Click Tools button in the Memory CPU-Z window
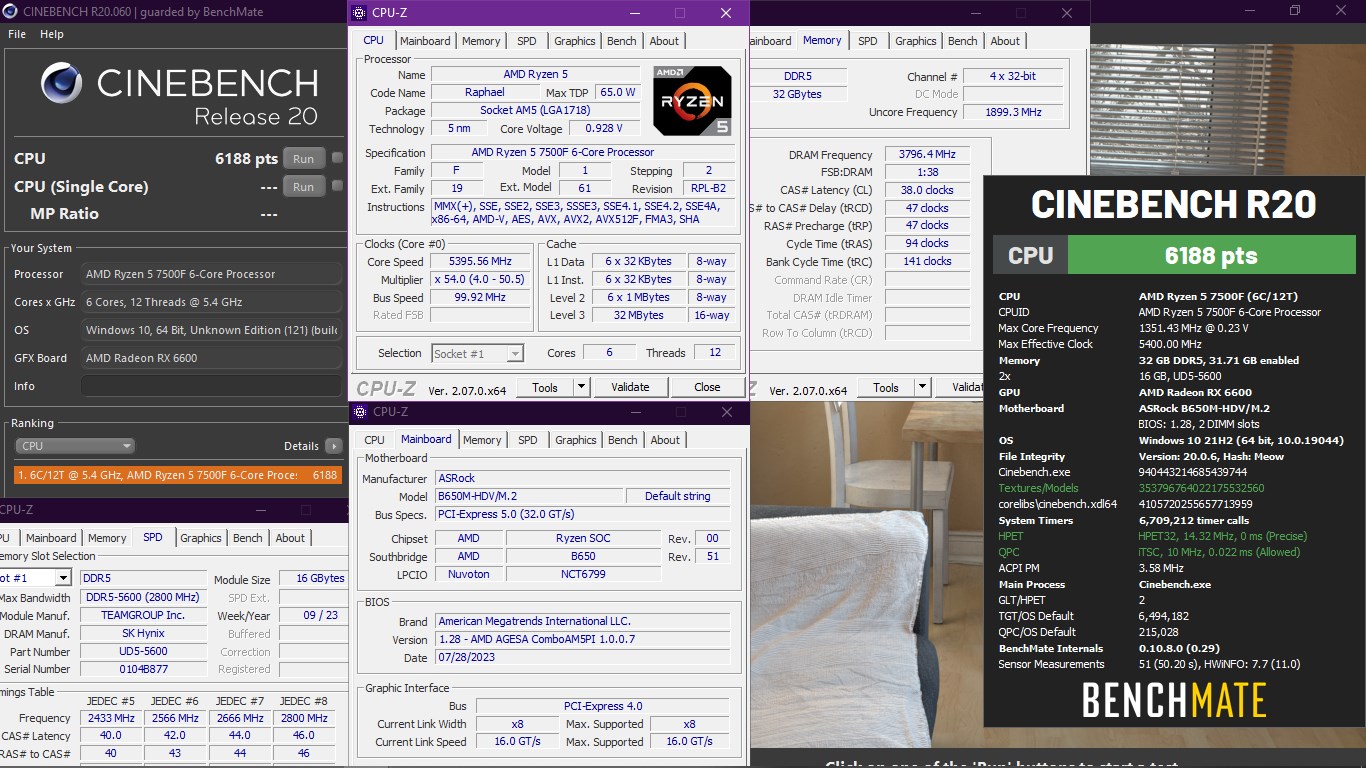The image size is (1366, 768). point(886,387)
